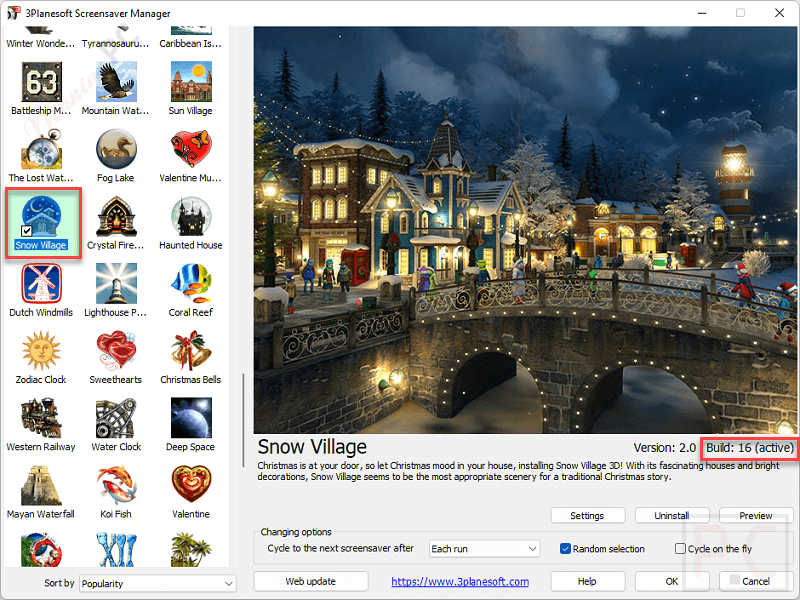Select the Valentine heart icon
Image resolution: width=800 pixels, height=600 pixels.
coord(191,485)
